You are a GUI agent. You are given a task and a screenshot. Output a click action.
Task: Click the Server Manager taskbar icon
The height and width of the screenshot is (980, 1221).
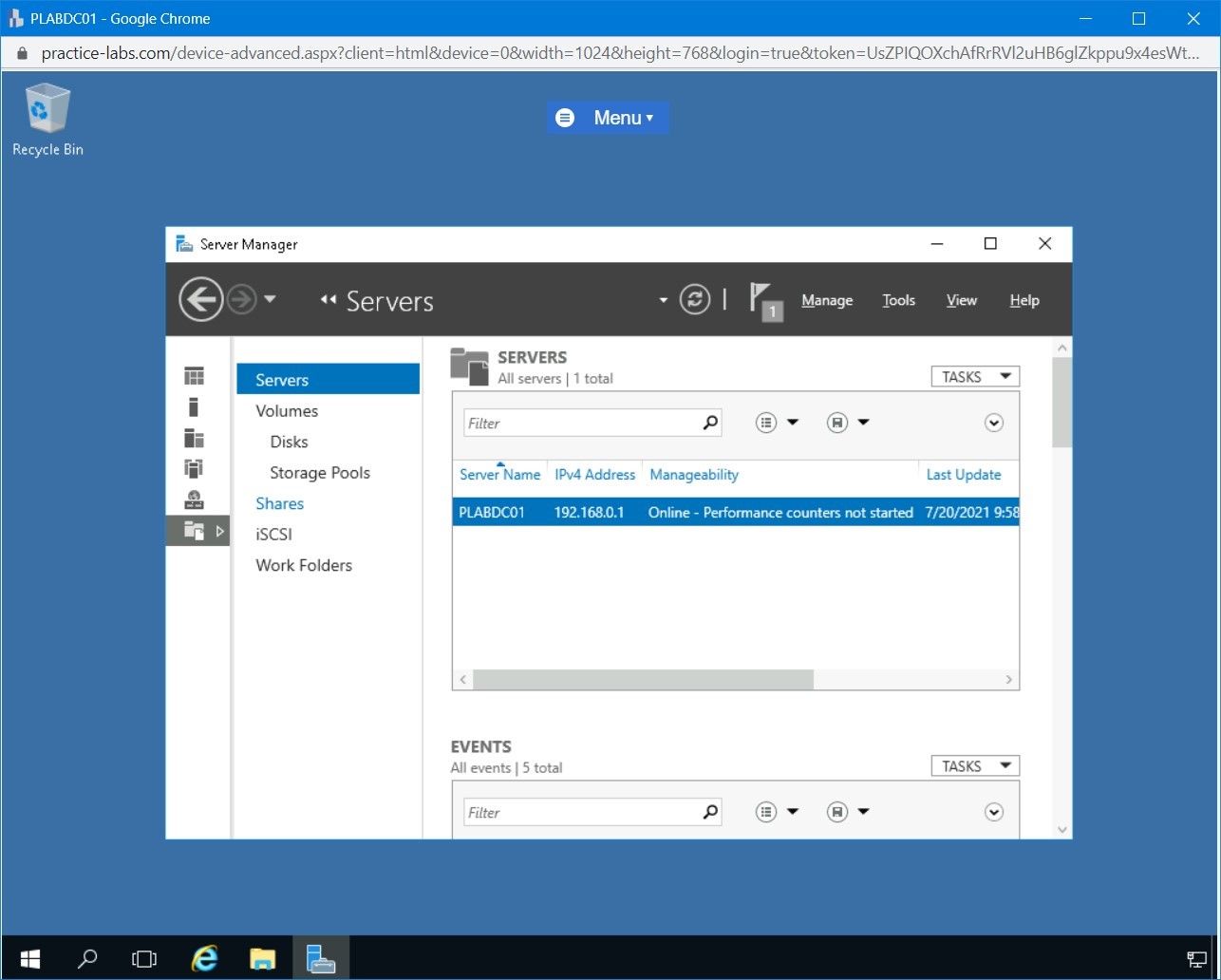321,958
